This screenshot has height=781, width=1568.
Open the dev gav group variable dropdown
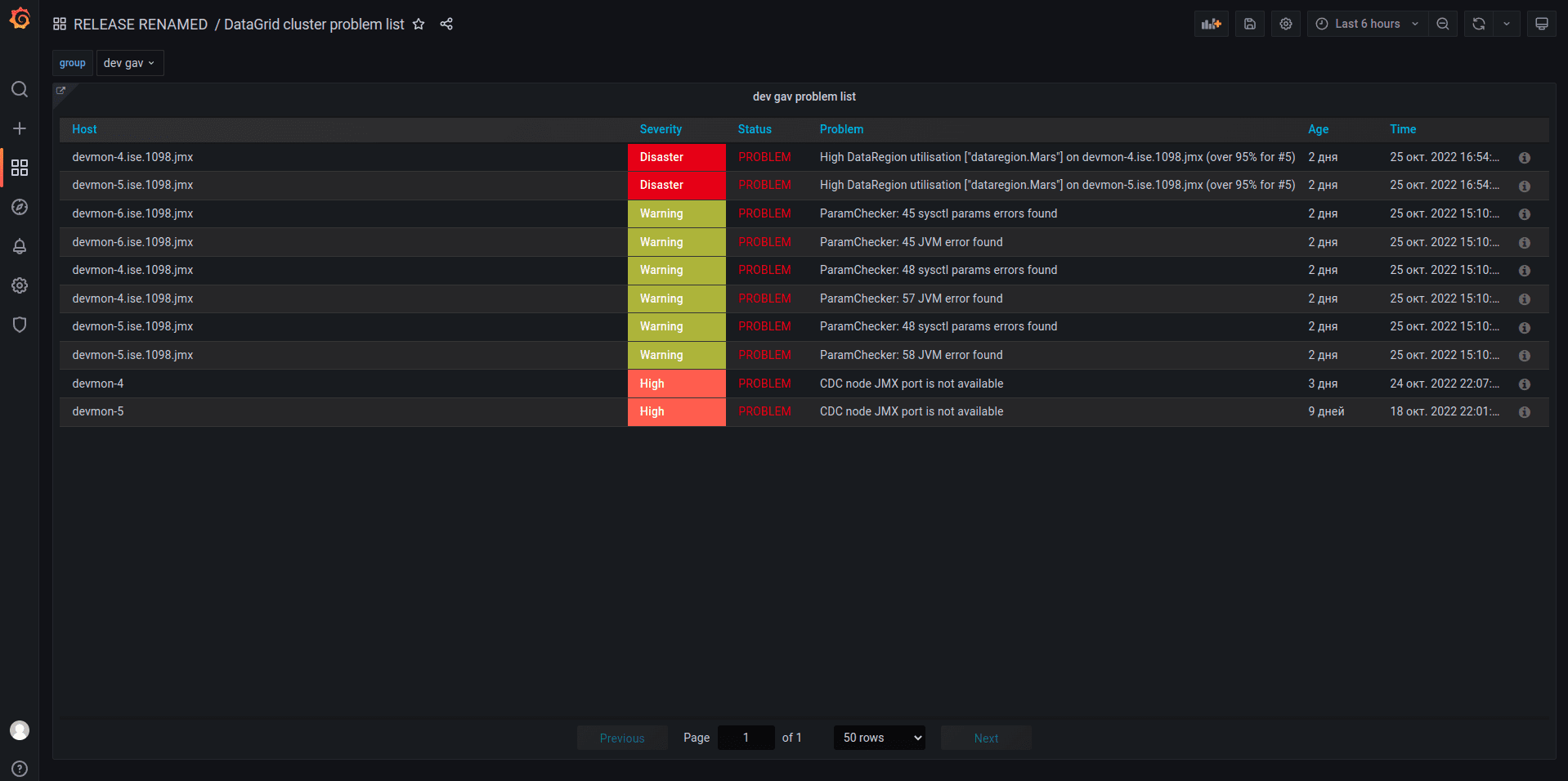[x=129, y=62]
